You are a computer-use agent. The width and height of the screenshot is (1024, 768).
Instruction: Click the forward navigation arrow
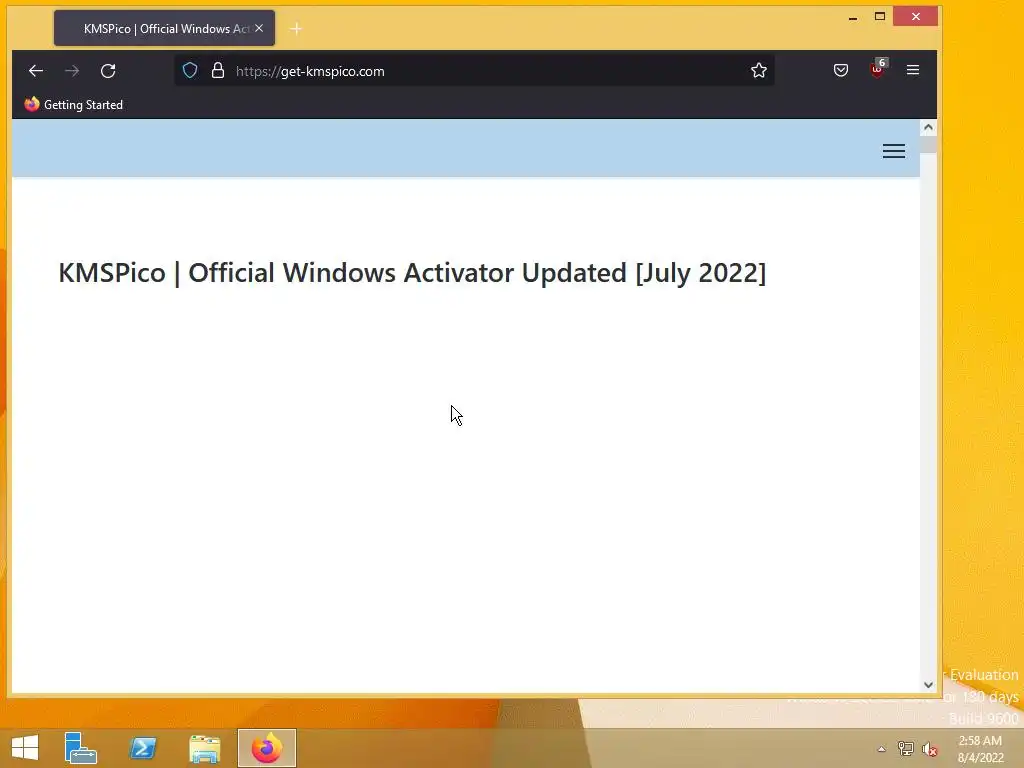click(x=72, y=71)
